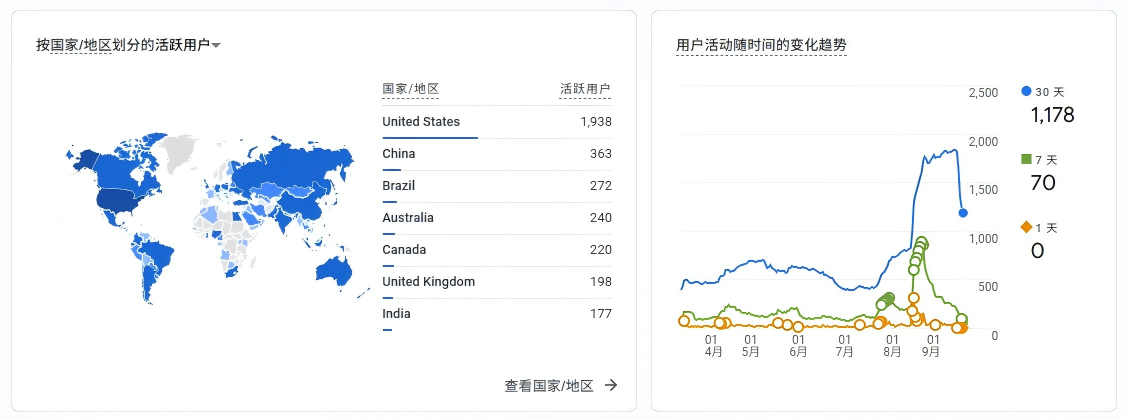
Task: Click the United Kingdom row
Action: tap(497, 282)
